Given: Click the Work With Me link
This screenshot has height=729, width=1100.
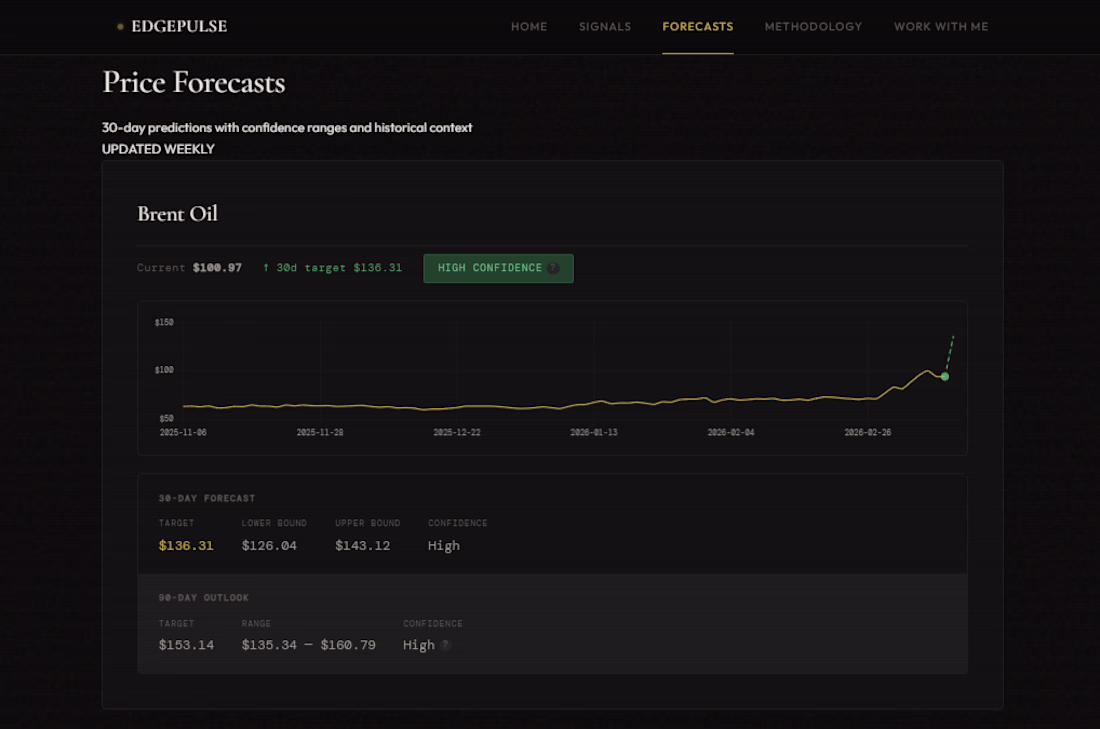Looking at the screenshot, I should [x=941, y=27].
